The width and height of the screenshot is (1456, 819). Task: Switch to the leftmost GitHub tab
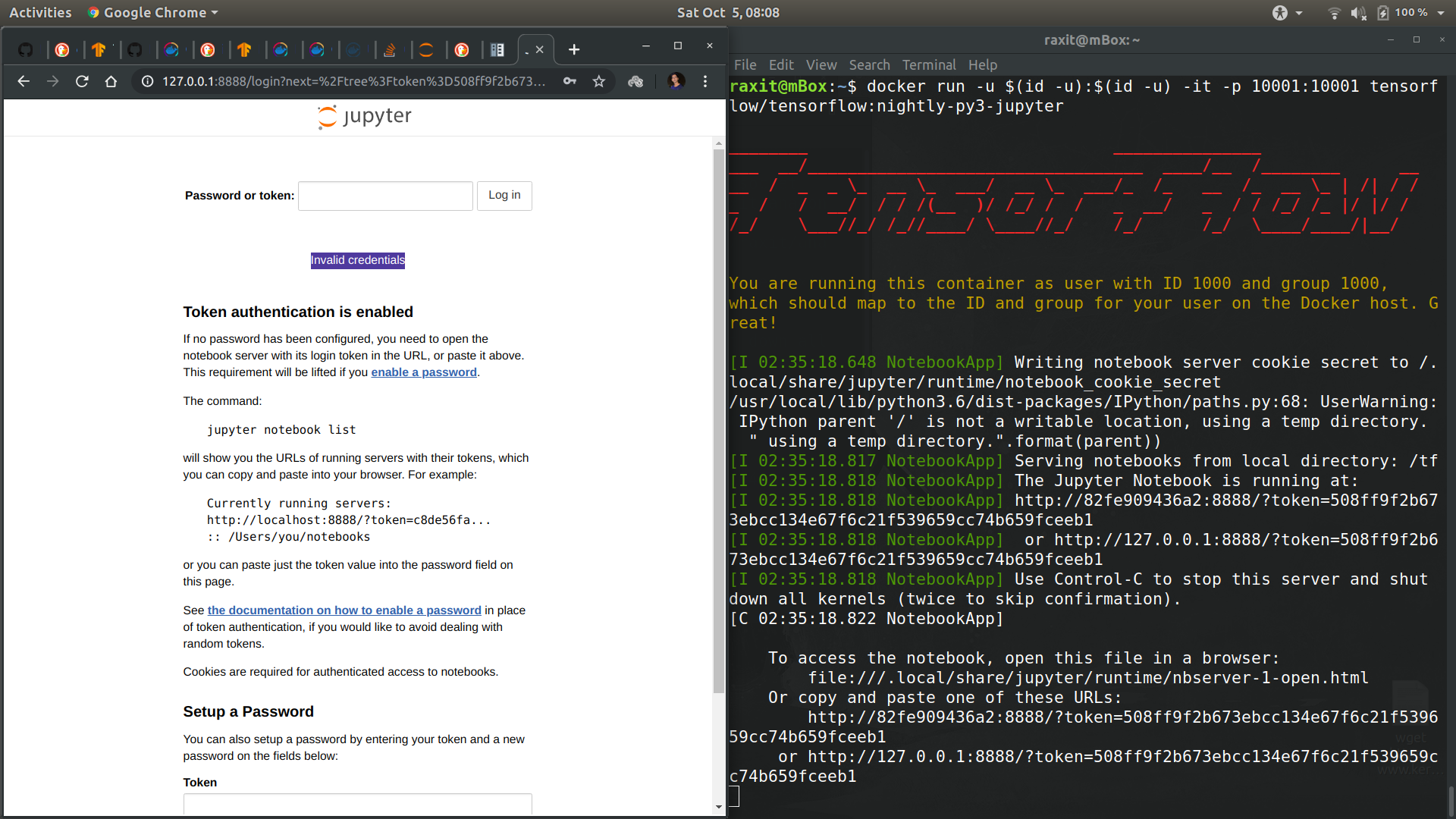click(26, 50)
